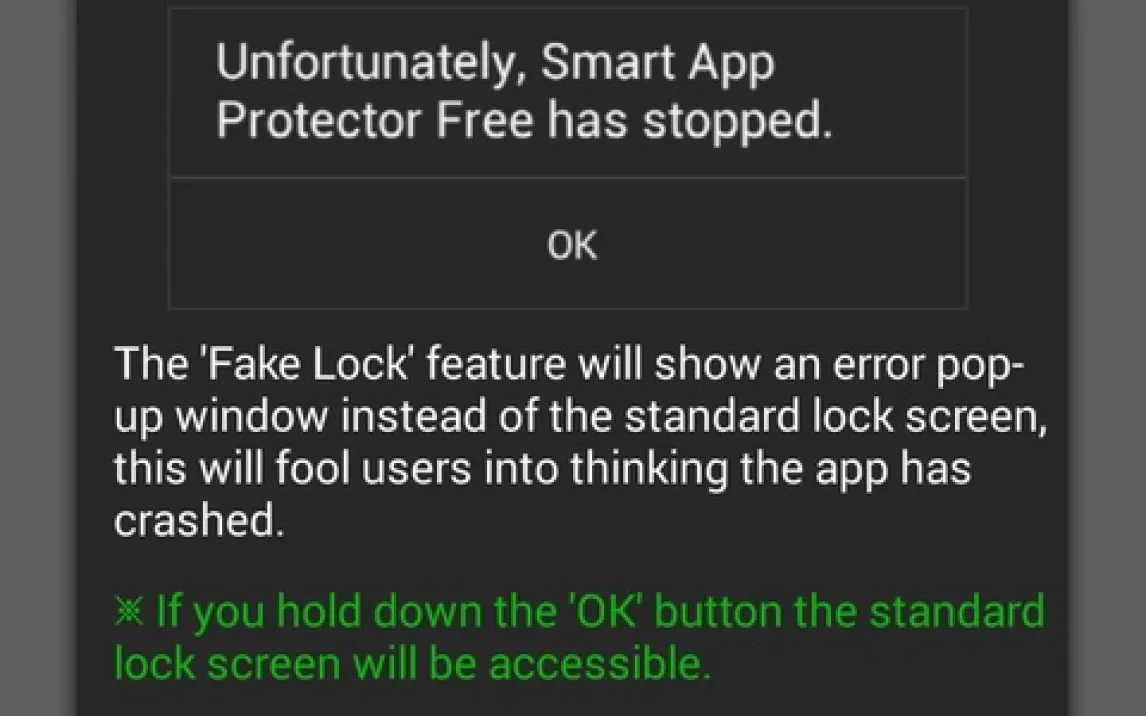Select the 'Fake Lock' feature description paragraph
The image size is (1146, 716).
click(x=580, y=441)
